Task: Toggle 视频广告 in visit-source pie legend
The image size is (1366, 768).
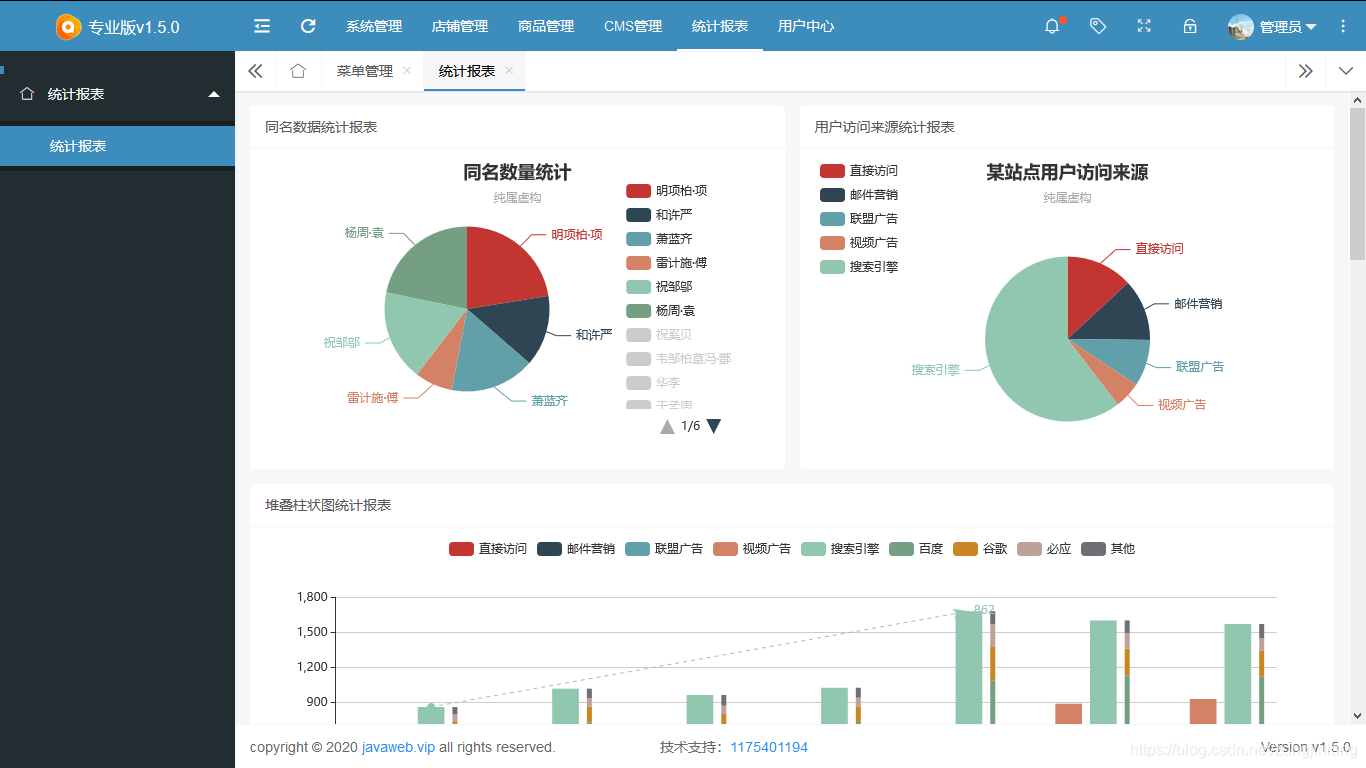Action: (859, 243)
